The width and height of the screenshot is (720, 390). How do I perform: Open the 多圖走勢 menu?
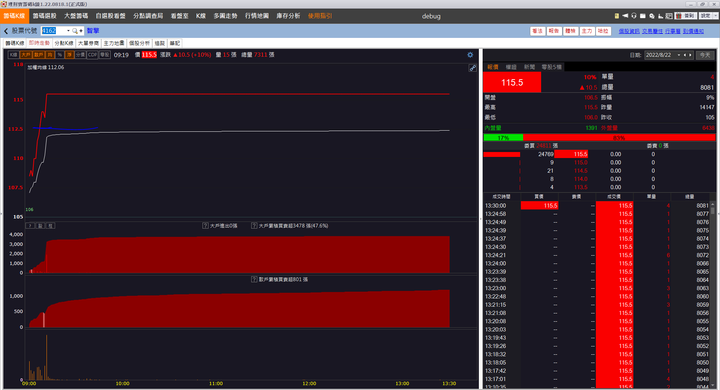click(225, 16)
